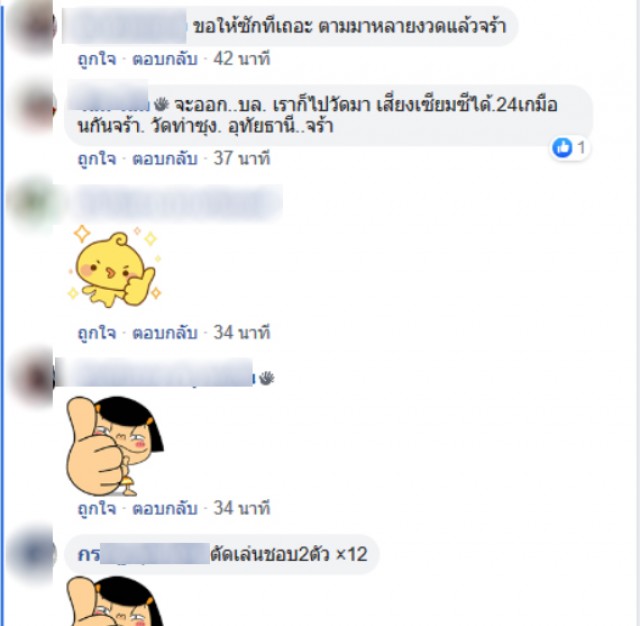This screenshot has width=640, height=626.
Task: Like the yellow chick sticker comment
Action: [x=97, y=333]
